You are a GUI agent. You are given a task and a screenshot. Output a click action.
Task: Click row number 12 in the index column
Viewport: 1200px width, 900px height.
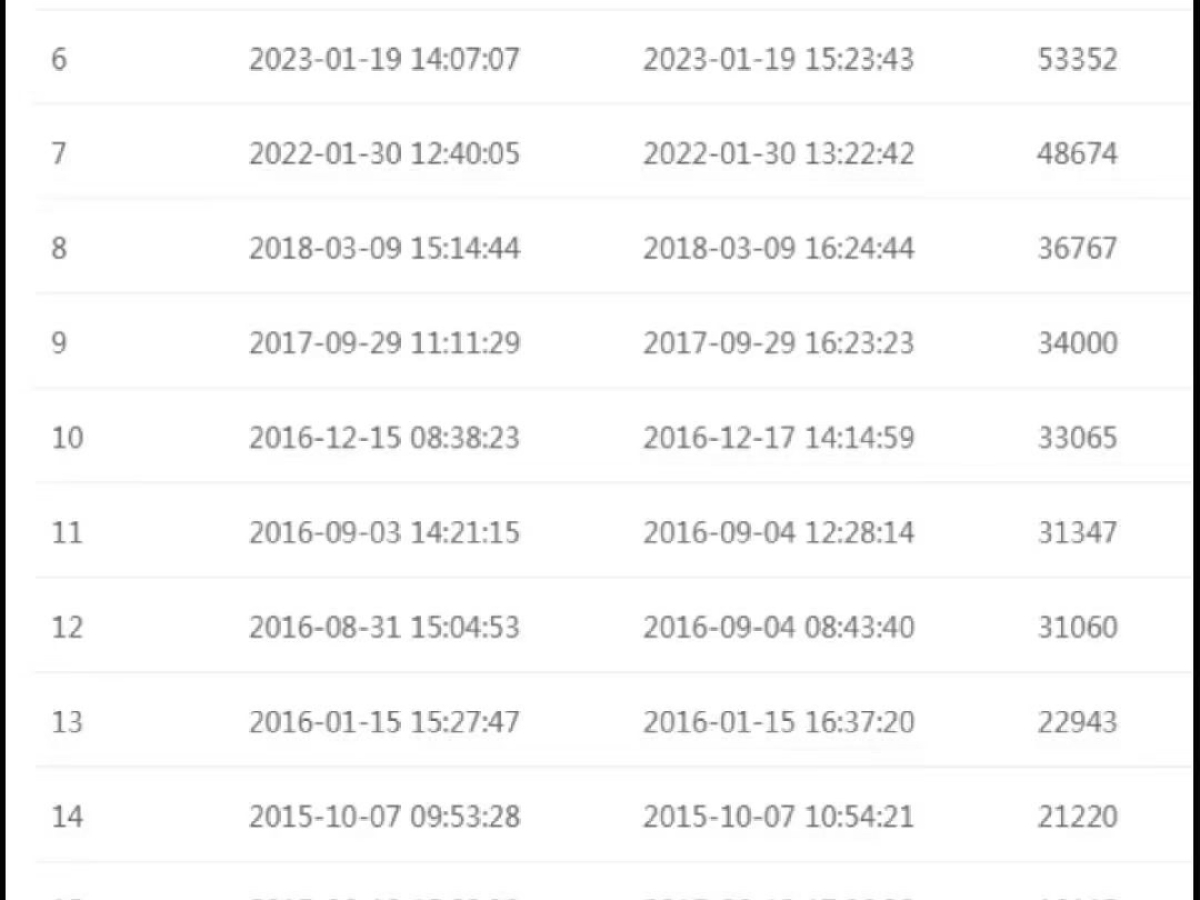(67, 627)
